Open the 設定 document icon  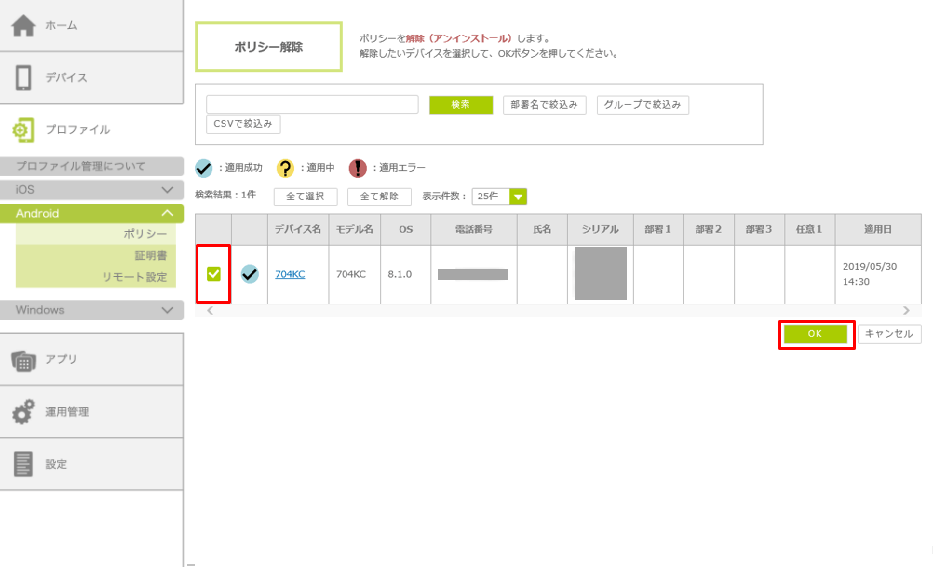click(x=23, y=464)
